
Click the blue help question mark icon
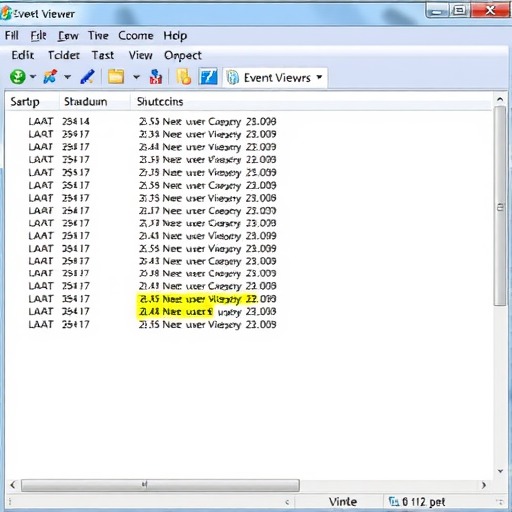208,77
